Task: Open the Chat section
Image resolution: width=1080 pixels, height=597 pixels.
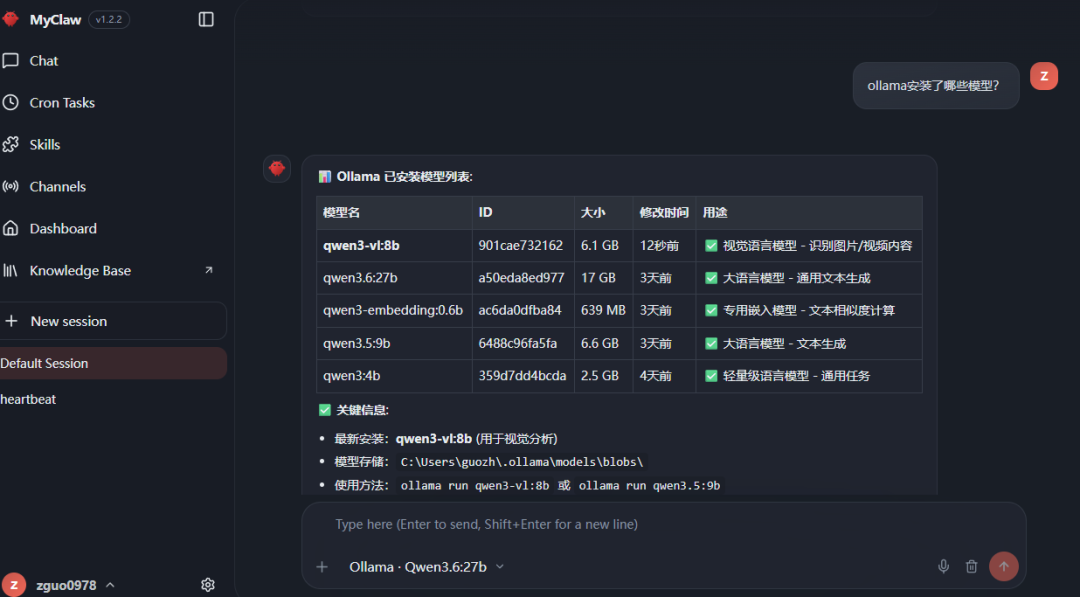Action: click(x=44, y=61)
